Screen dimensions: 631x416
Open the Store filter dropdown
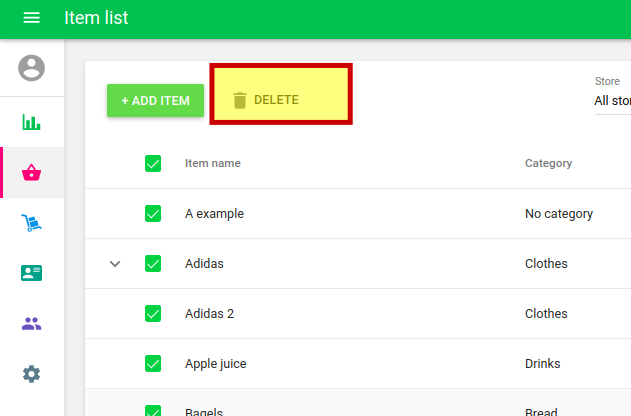click(611, 100)
